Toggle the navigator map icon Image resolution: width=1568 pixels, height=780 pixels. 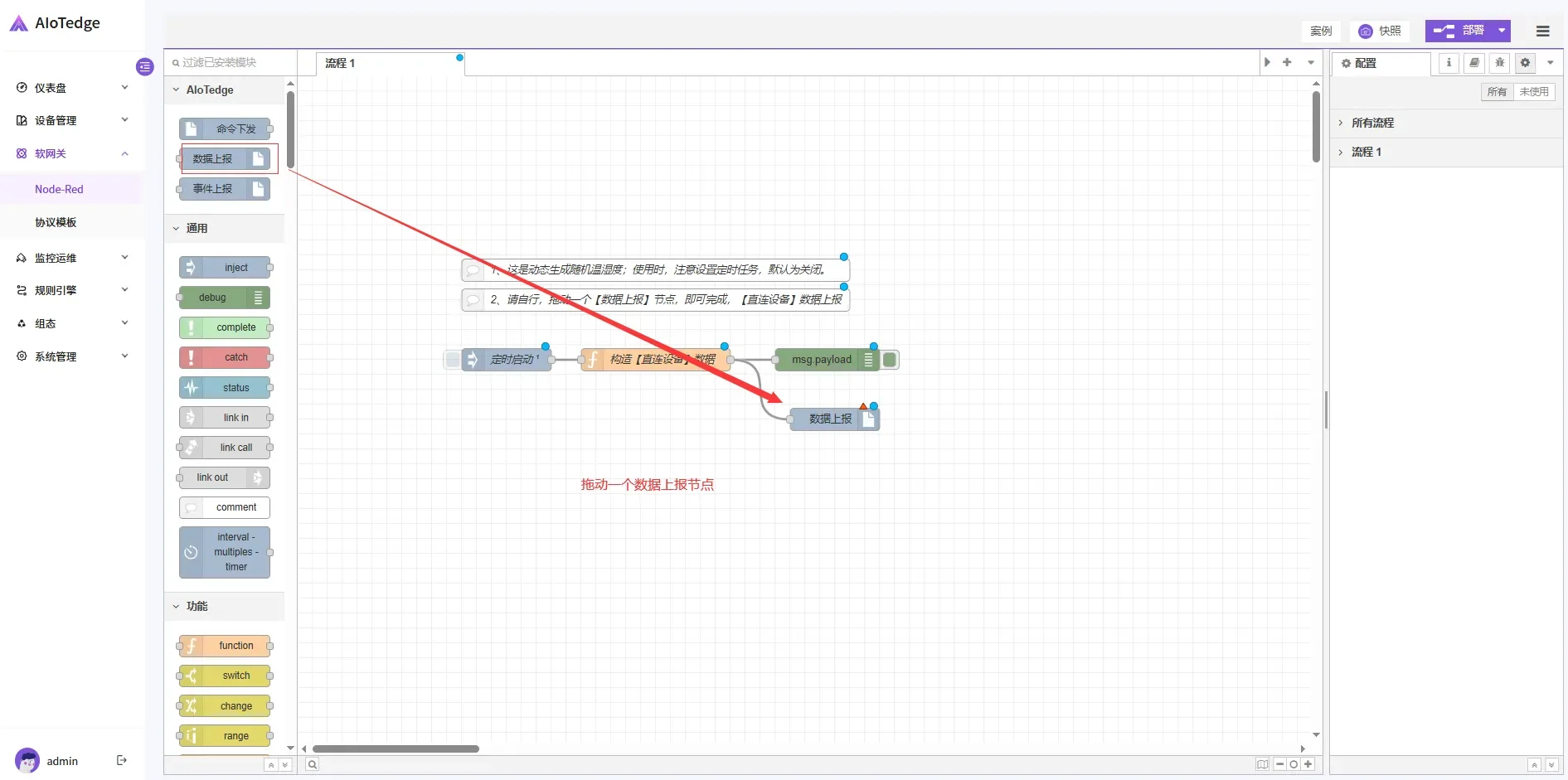[1262, 764]
